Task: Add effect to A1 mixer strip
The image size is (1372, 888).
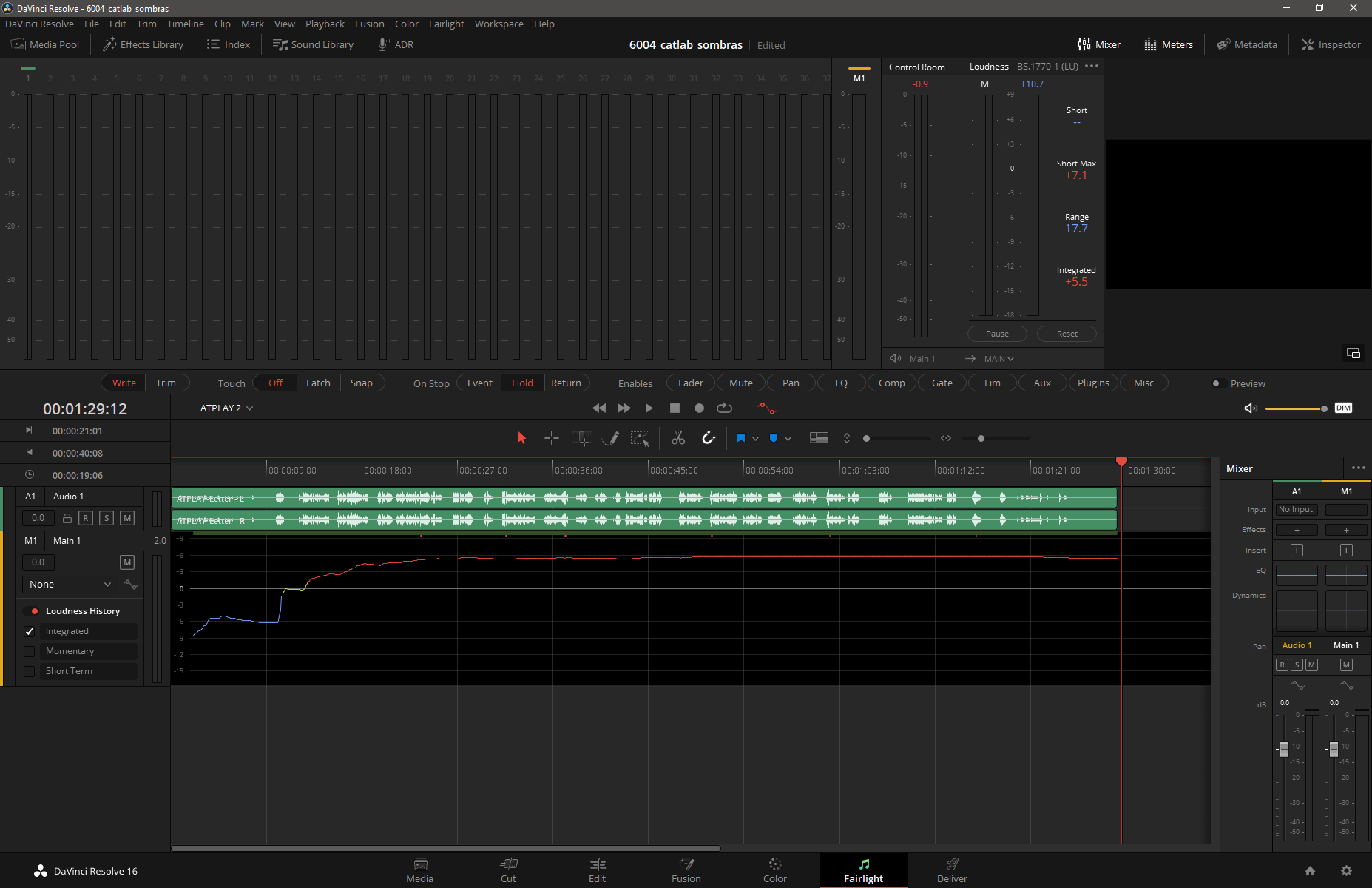Action: pos(1296,530)
